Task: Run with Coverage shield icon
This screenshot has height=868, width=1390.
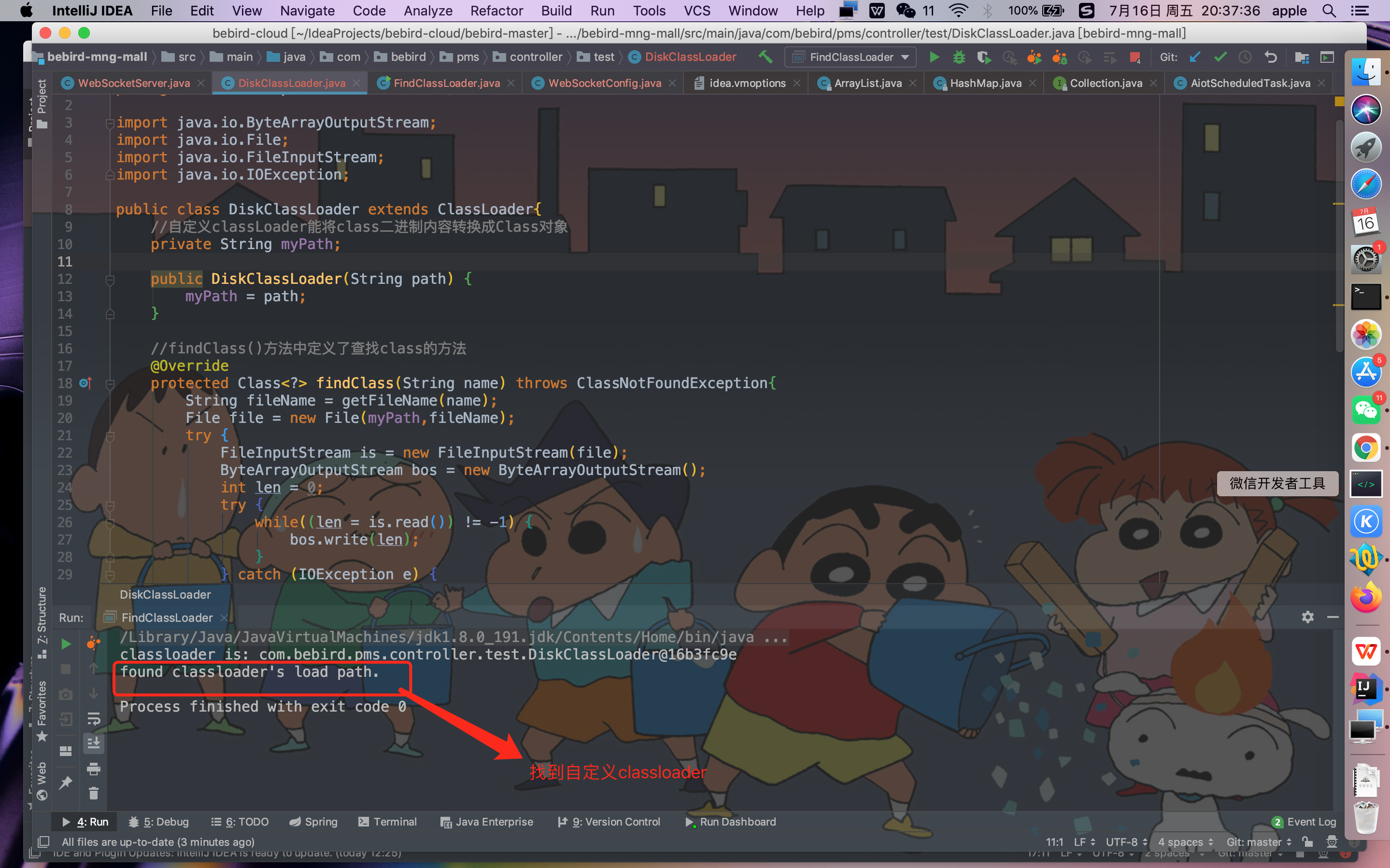Action: tap(983, 57)
